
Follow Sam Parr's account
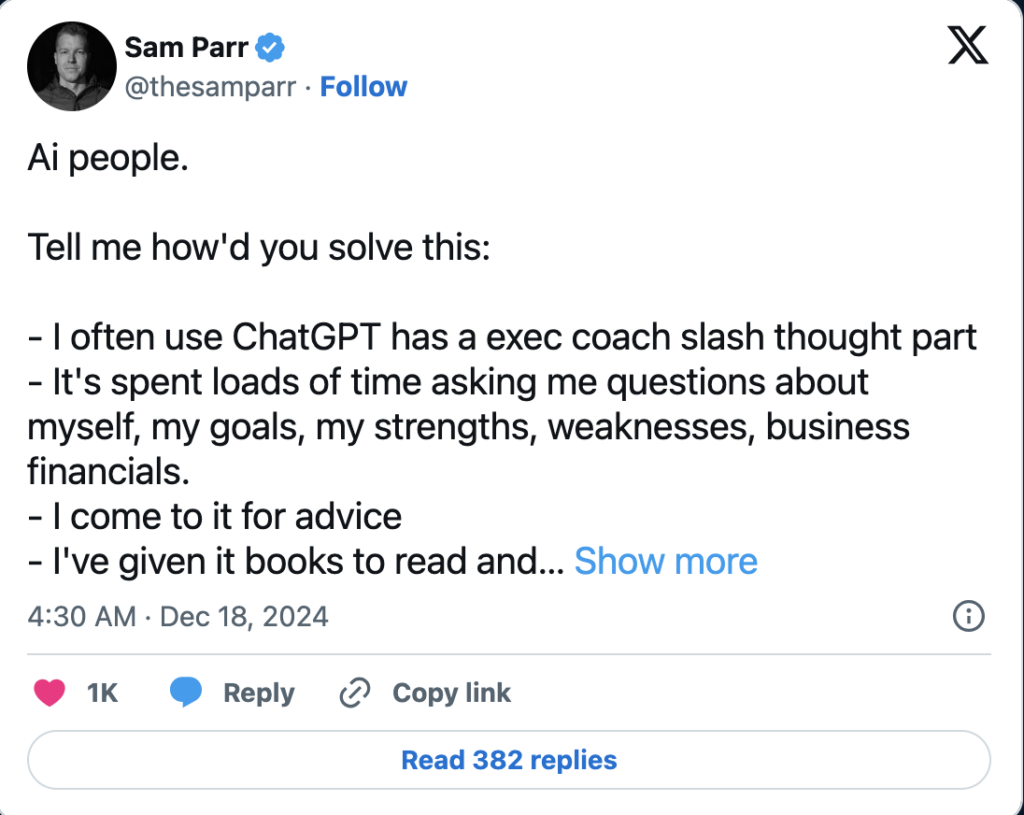(363, 87)
